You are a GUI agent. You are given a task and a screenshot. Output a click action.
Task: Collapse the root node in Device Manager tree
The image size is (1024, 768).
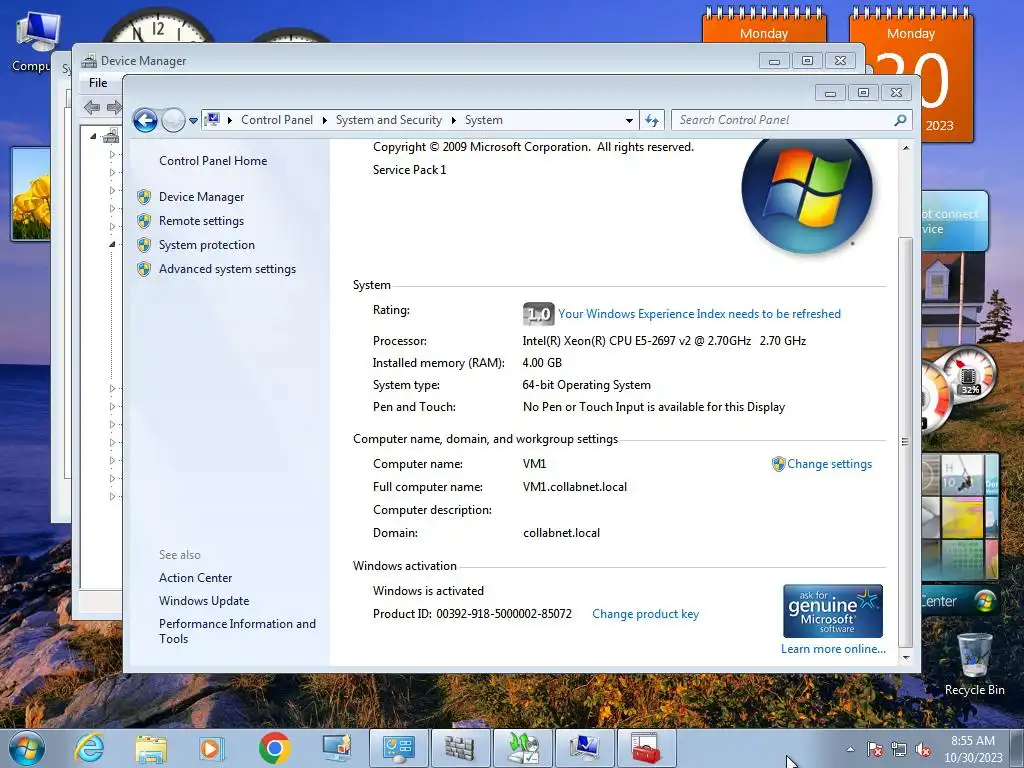pyautogui.click(x=93, y=136)
